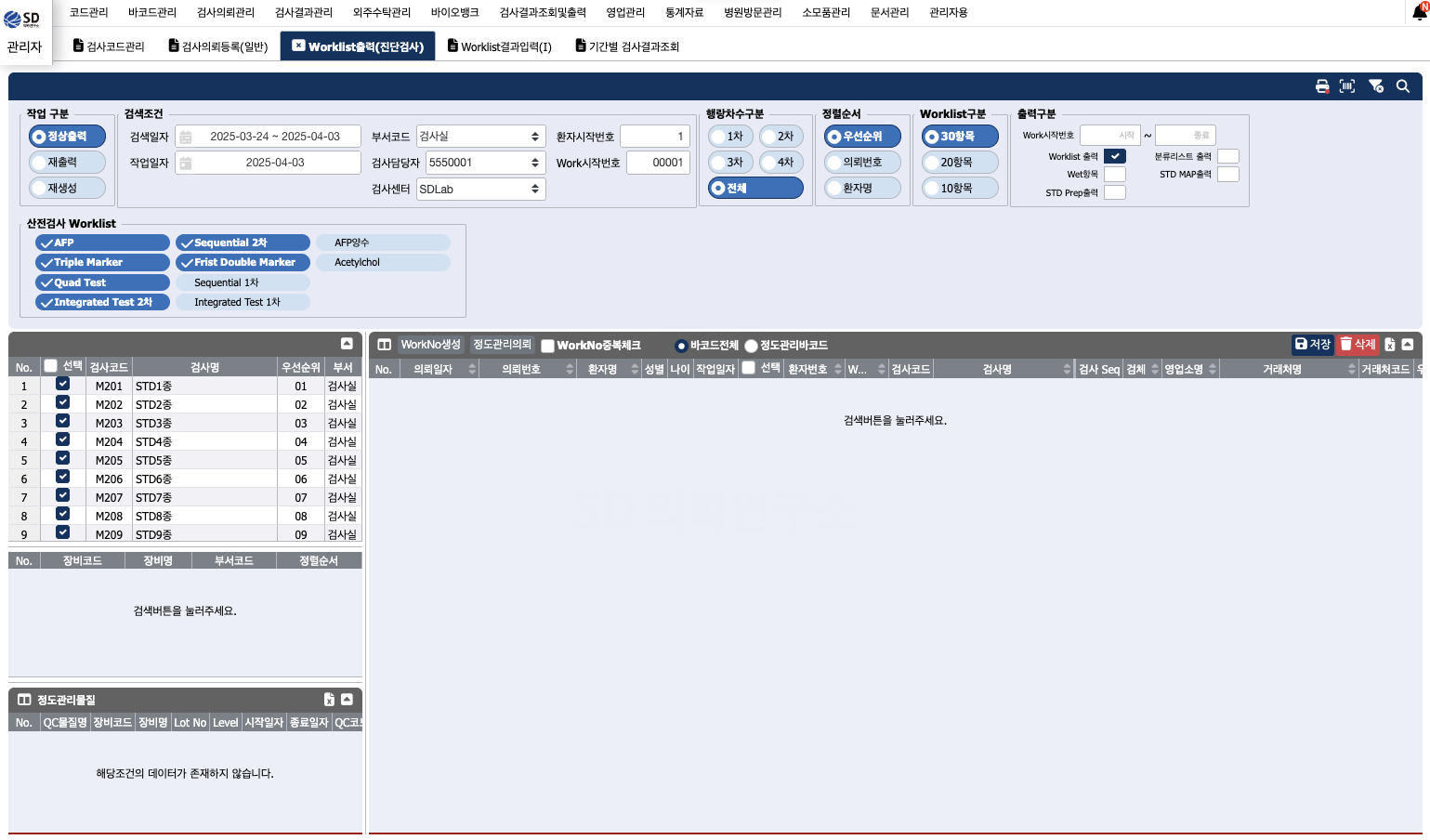Collapse the 정도관리물질 panel
The width and height of the screenshot is (1430, 840).
tap(347, 700)
